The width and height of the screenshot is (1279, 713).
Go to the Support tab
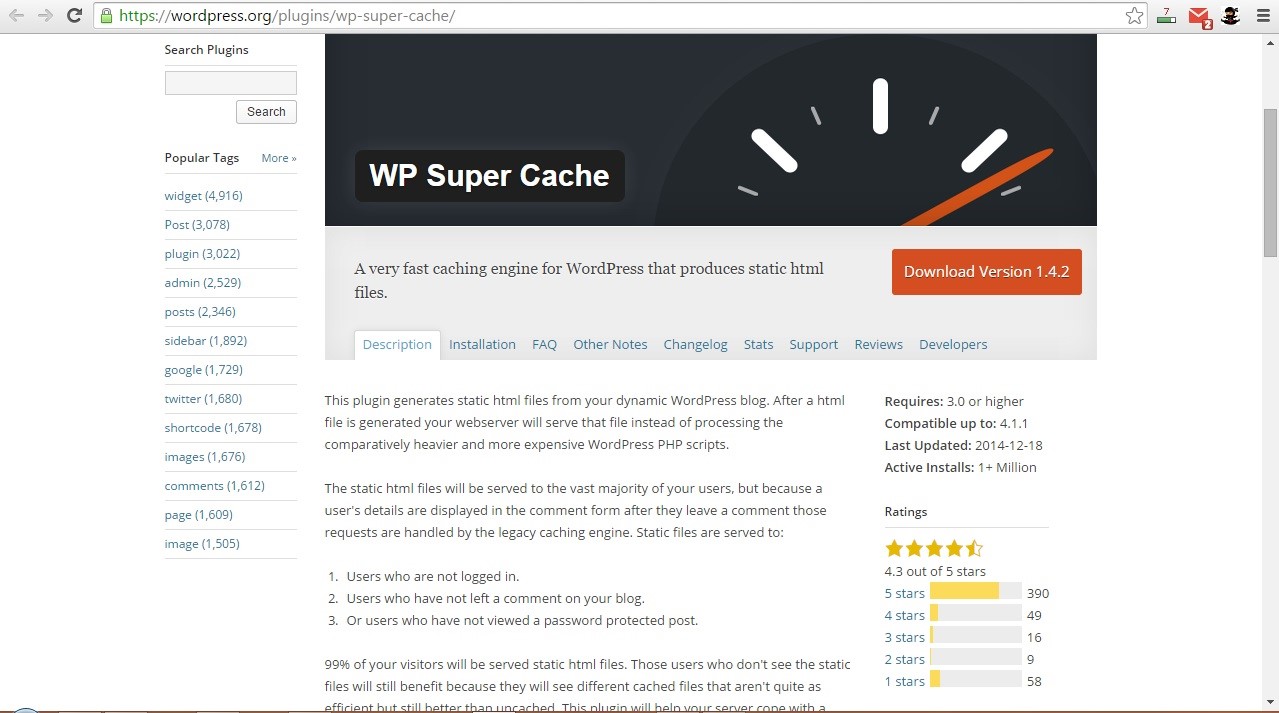pyautogui.click(x=814, y=345)
